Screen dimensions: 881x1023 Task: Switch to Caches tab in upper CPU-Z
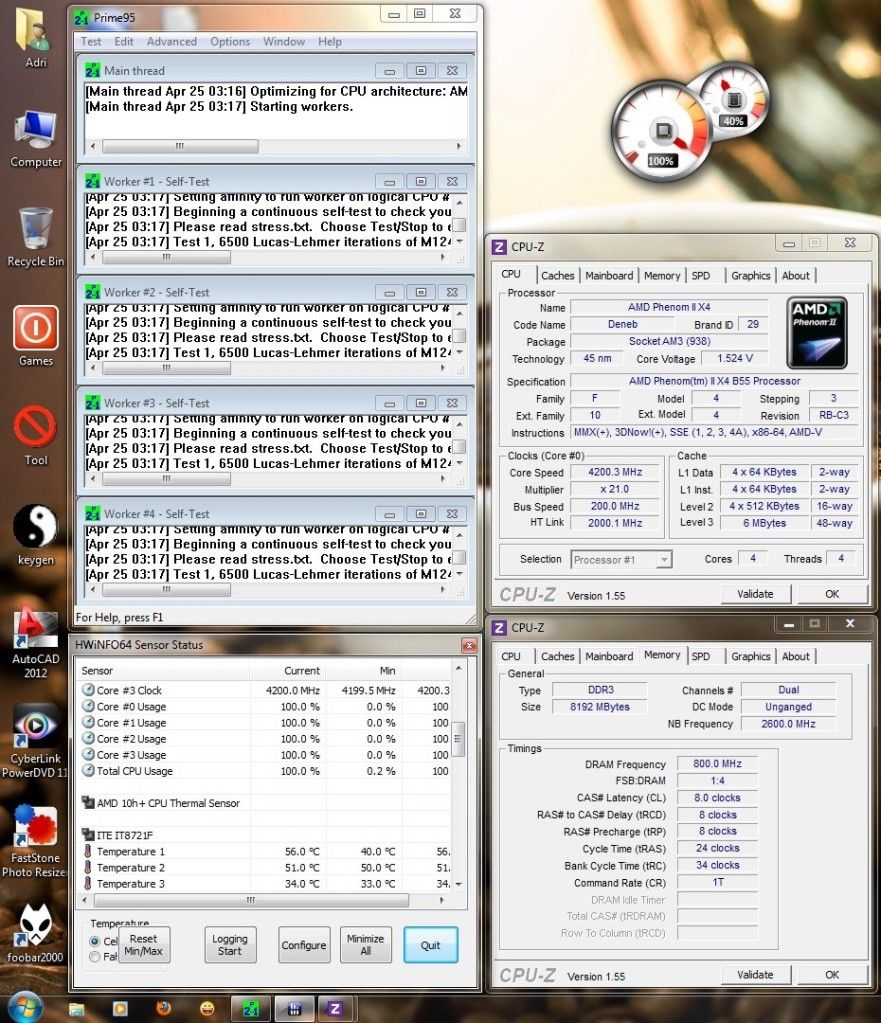tap(557, 275)
